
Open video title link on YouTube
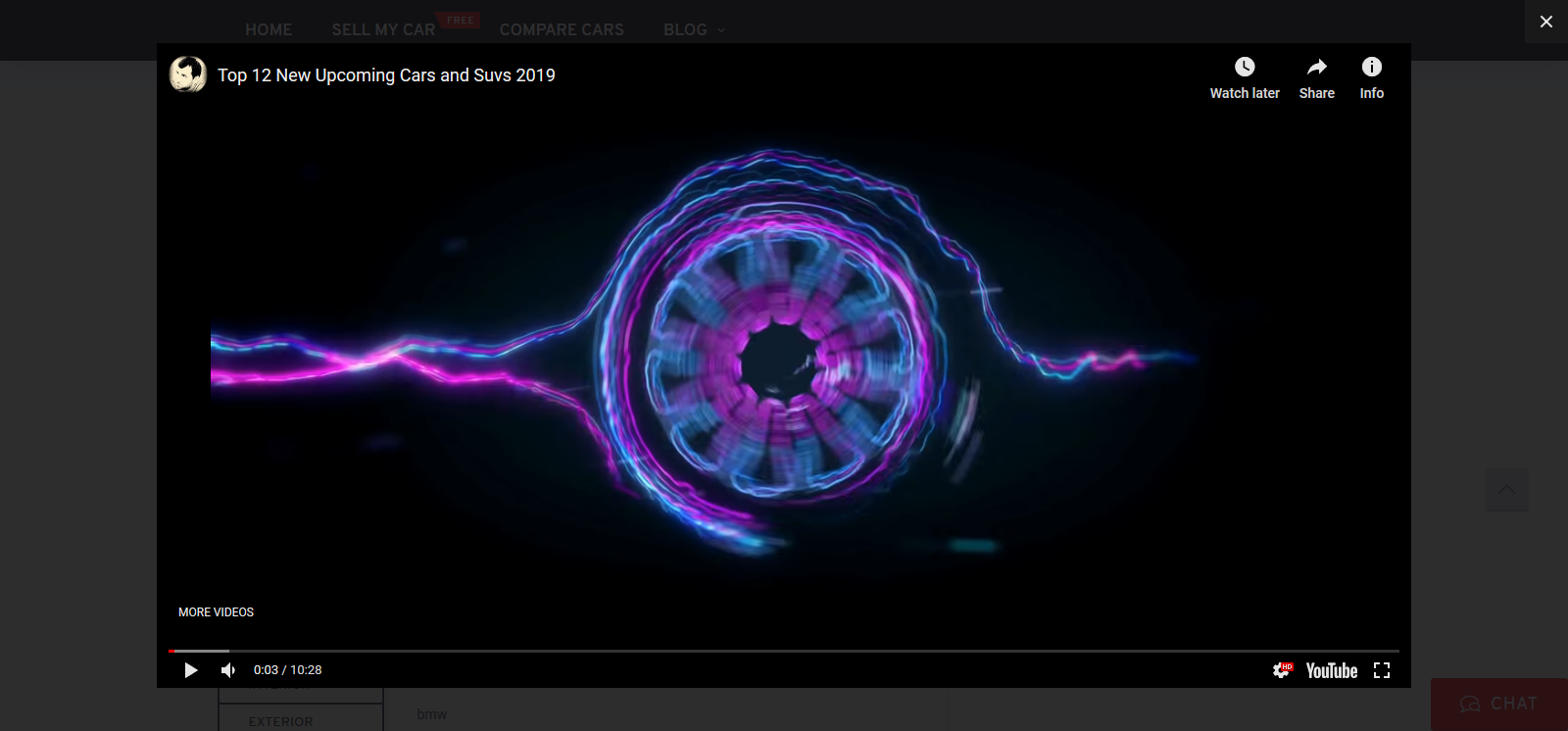click(386, 75)
